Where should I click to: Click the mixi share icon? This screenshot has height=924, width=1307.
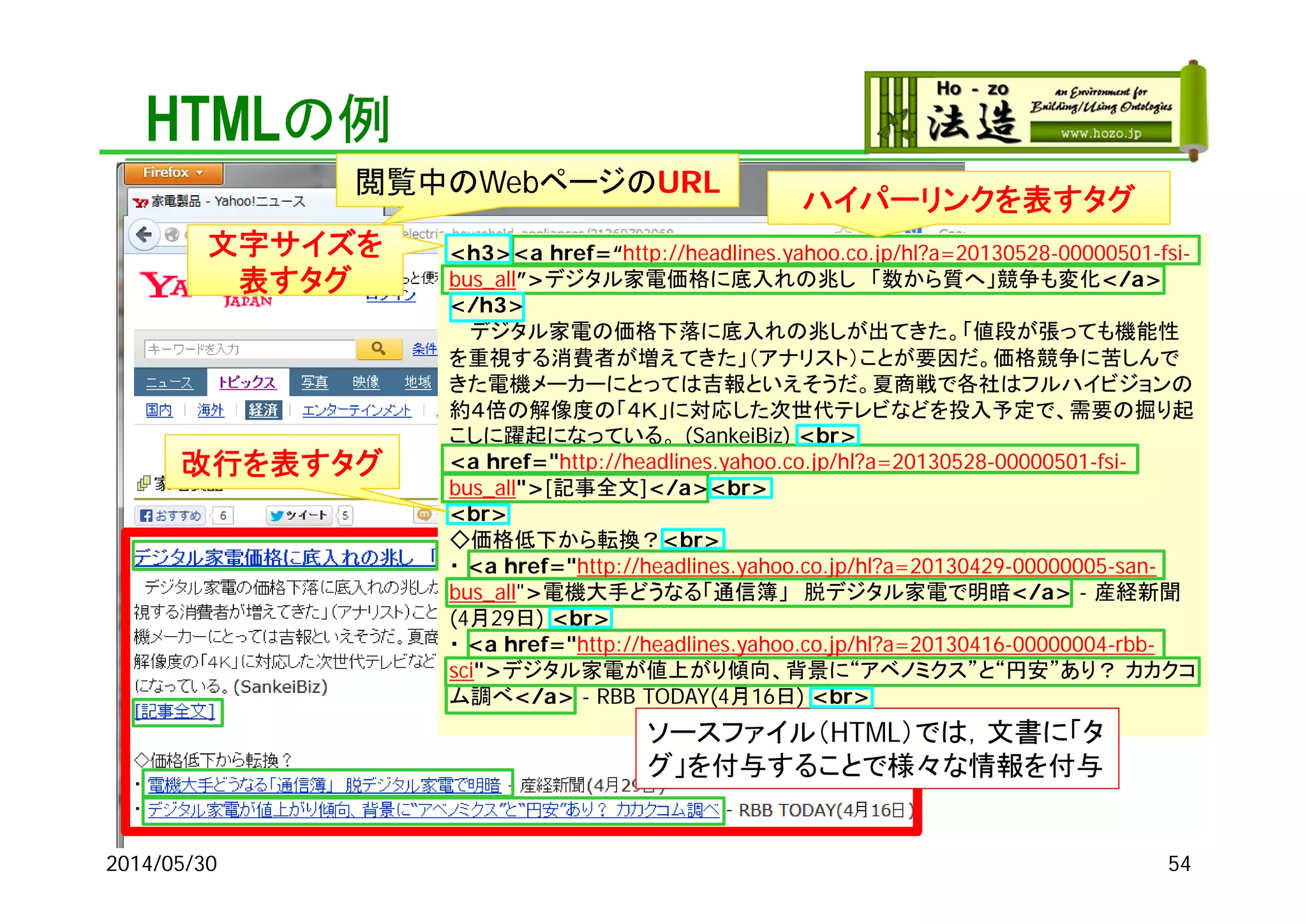[424, 514]
